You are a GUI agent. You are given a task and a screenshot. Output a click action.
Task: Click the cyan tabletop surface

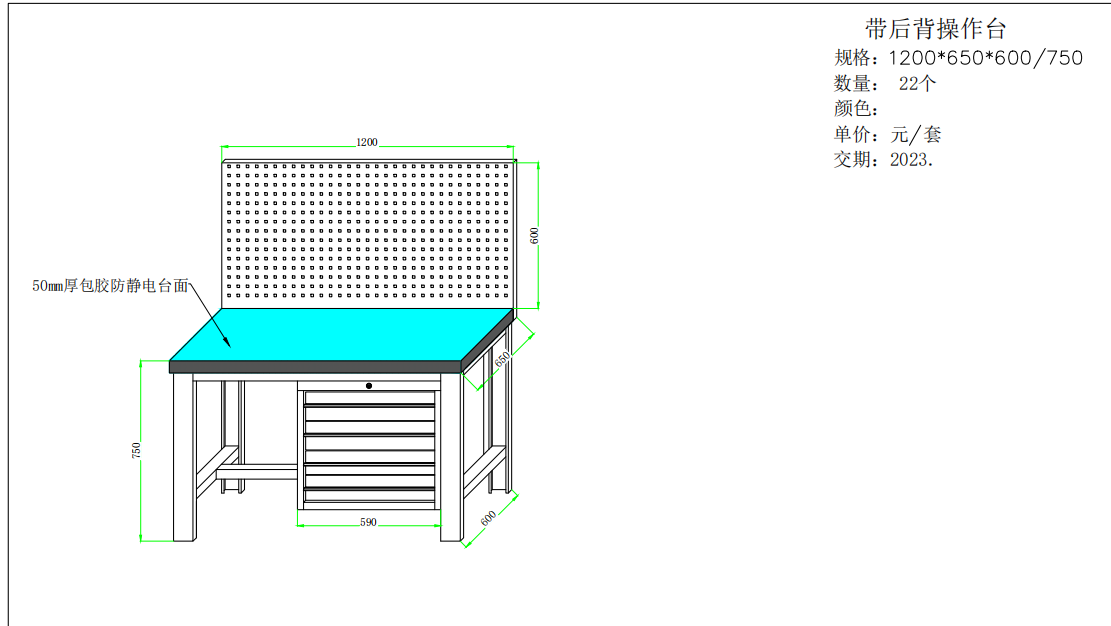342,335
